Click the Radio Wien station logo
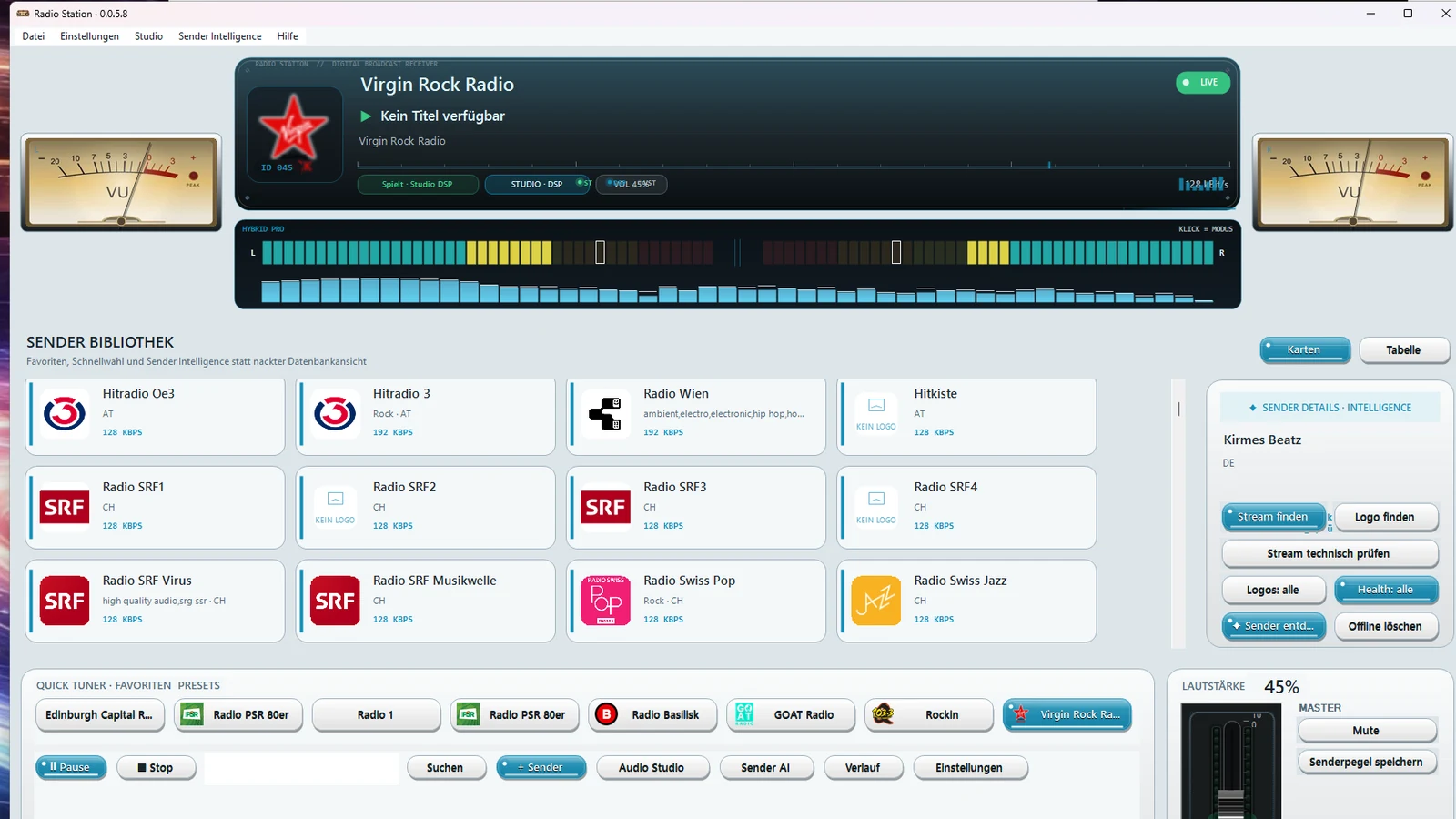 (x=606, y=414)
